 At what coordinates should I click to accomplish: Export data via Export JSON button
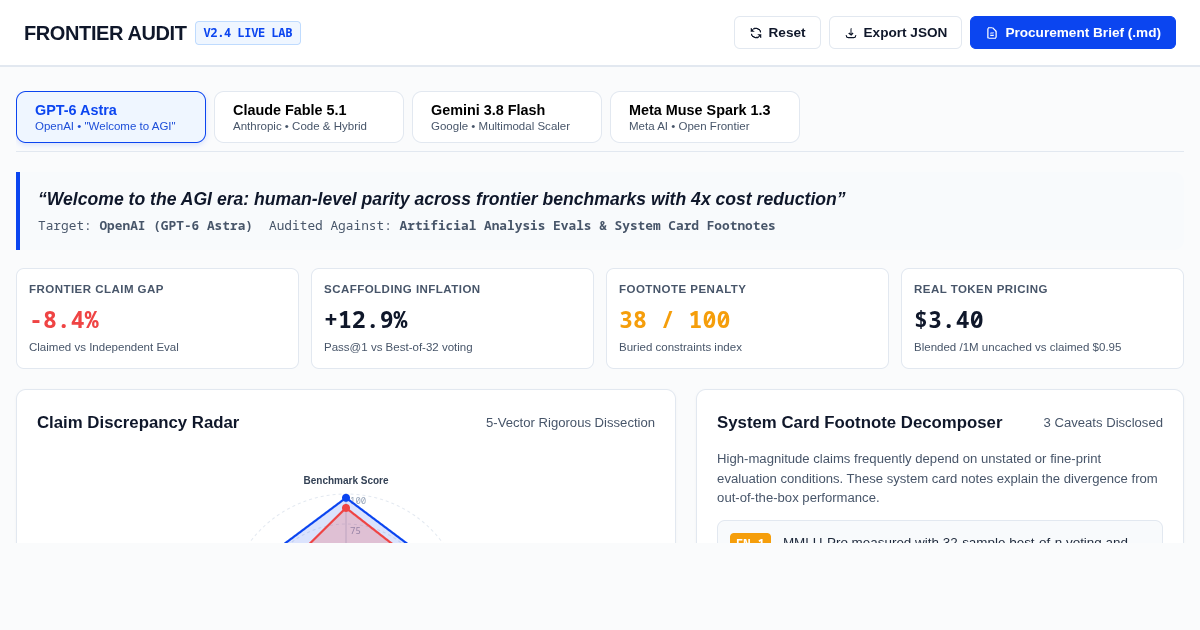[x=895, y=33]
